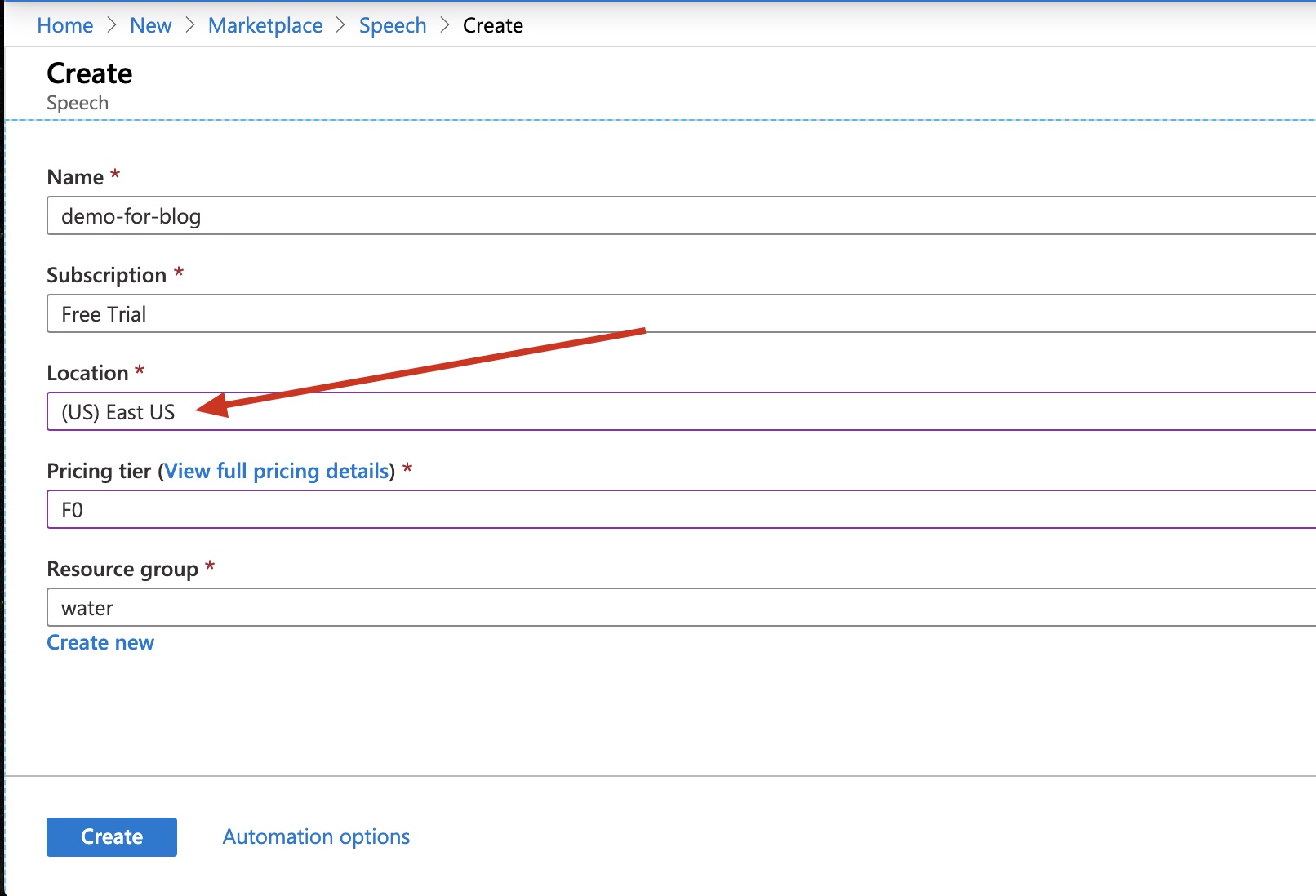
Task: Click the Name field label
Action: (75, 177)
